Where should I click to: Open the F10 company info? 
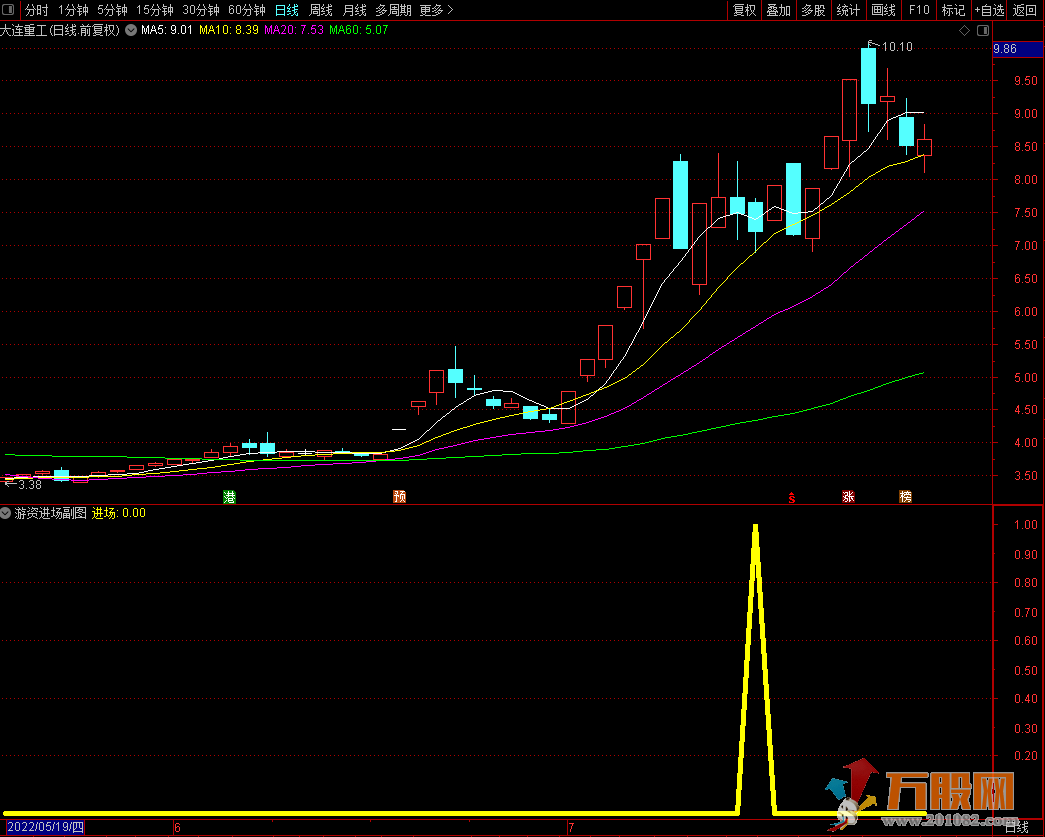coord(919,10)
